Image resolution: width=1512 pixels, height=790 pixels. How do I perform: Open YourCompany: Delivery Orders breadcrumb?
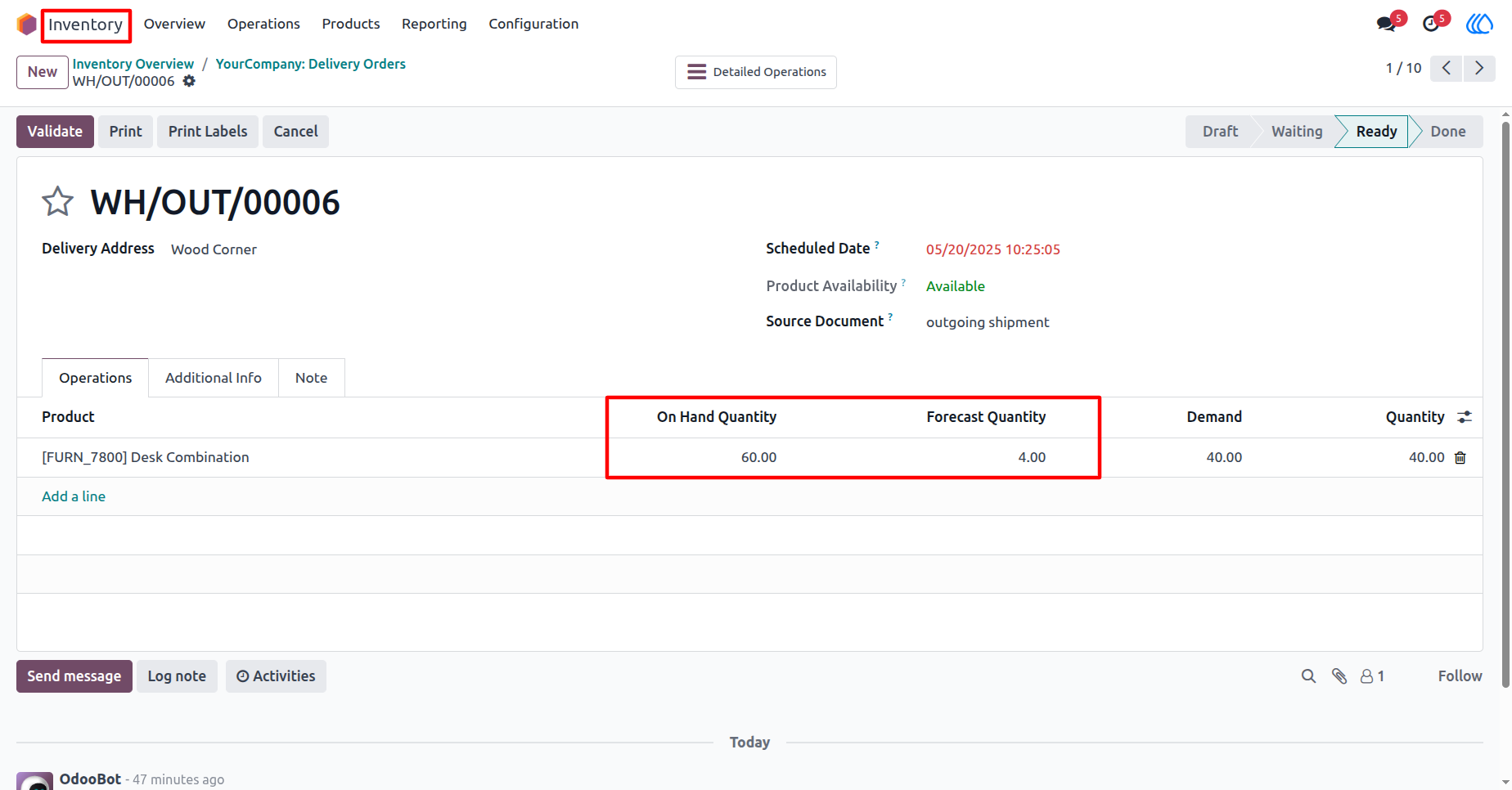coord(311,64)
